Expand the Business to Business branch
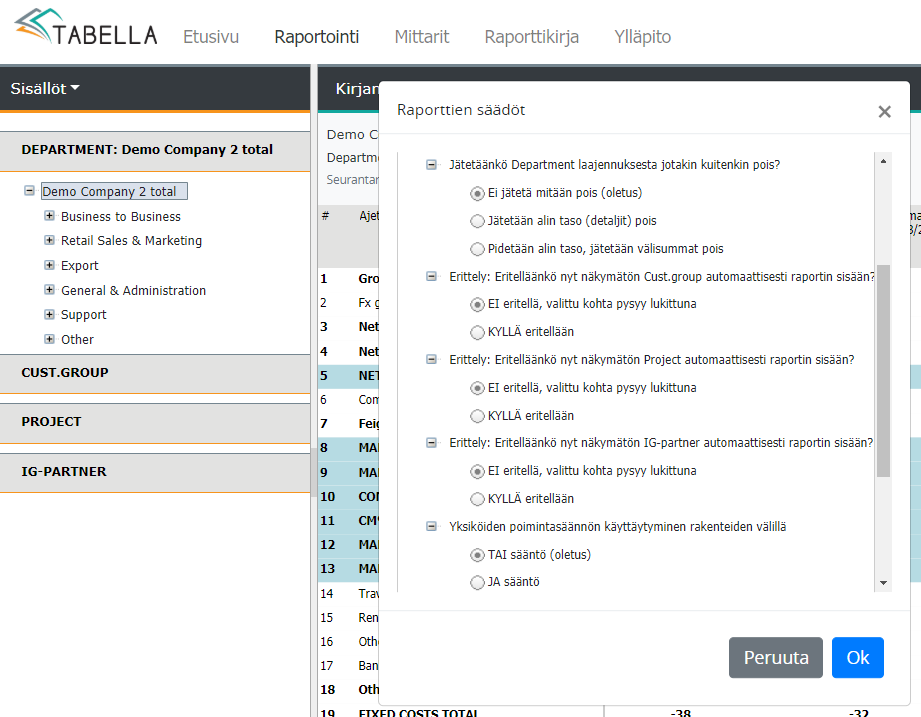 point(49,216)
